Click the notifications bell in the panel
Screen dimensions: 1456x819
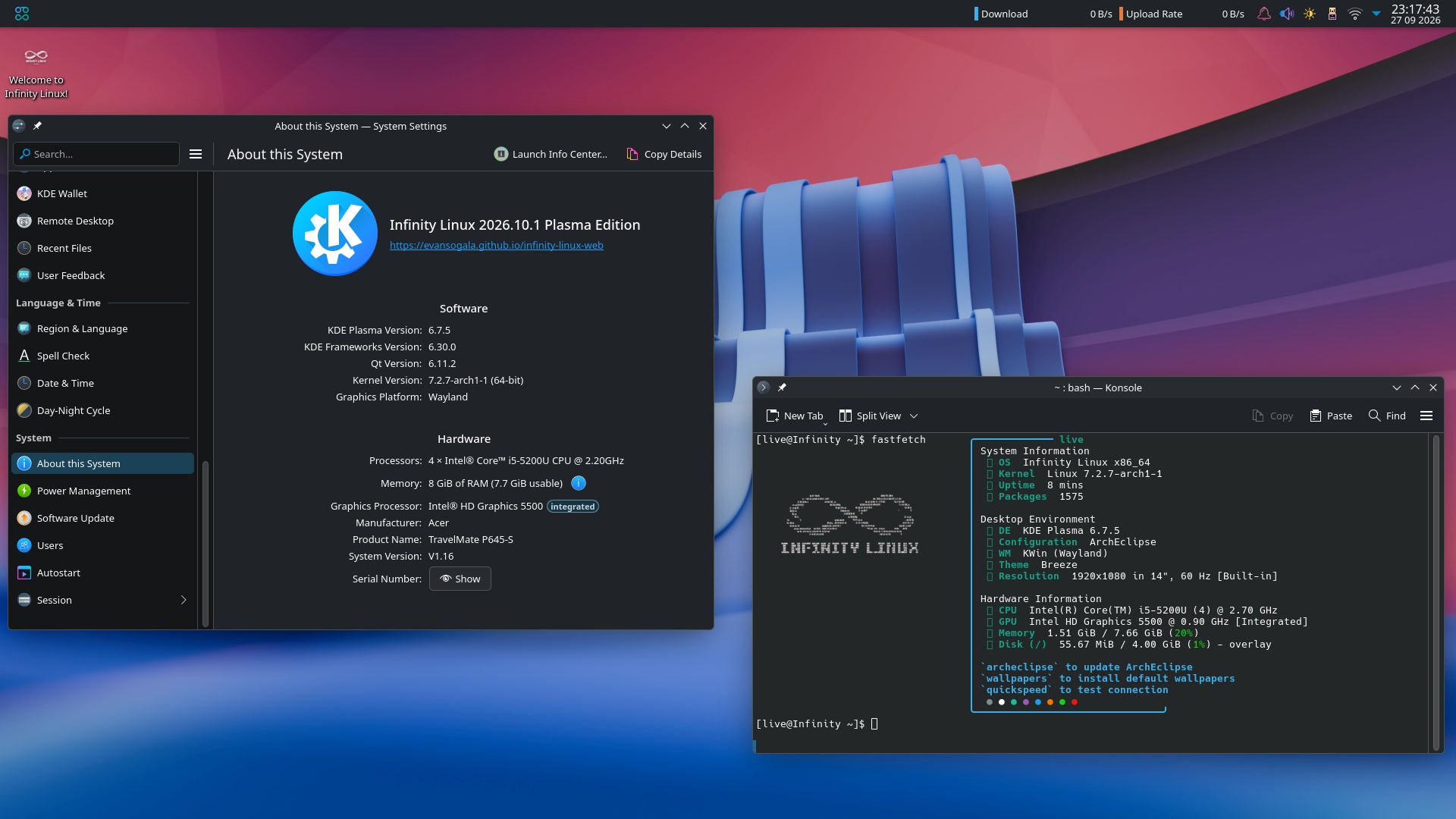pos(1264,14)
